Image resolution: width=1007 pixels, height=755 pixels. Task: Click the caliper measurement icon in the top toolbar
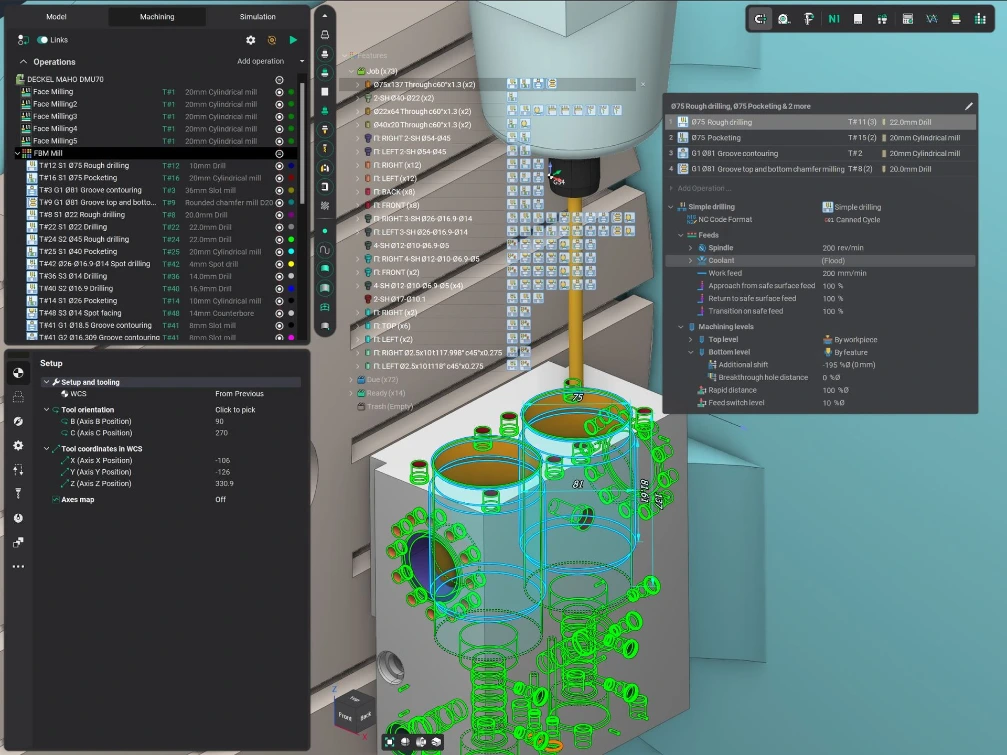pyautogui.click(x=811, y=18)
